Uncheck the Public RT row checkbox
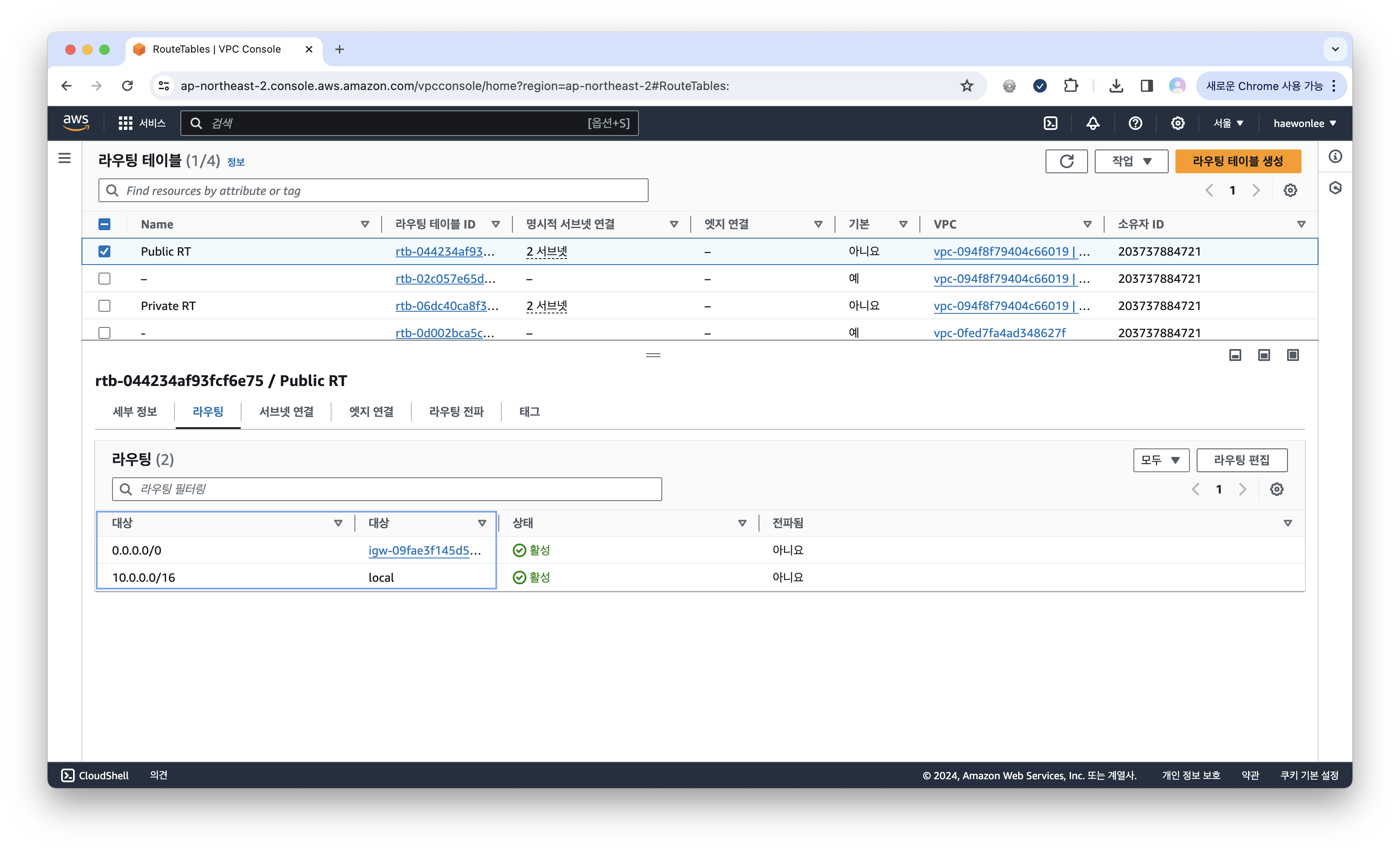The width and height of the screenshot is (1400, 851). (104, 251)
